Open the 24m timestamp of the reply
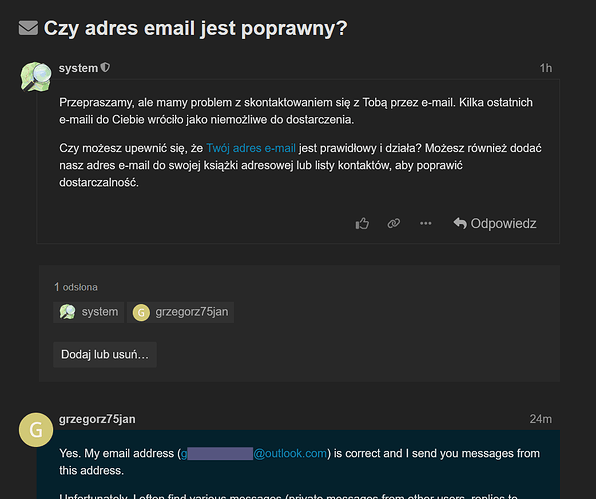The width and height of the screenshot is (596, 499). [541, 419]
